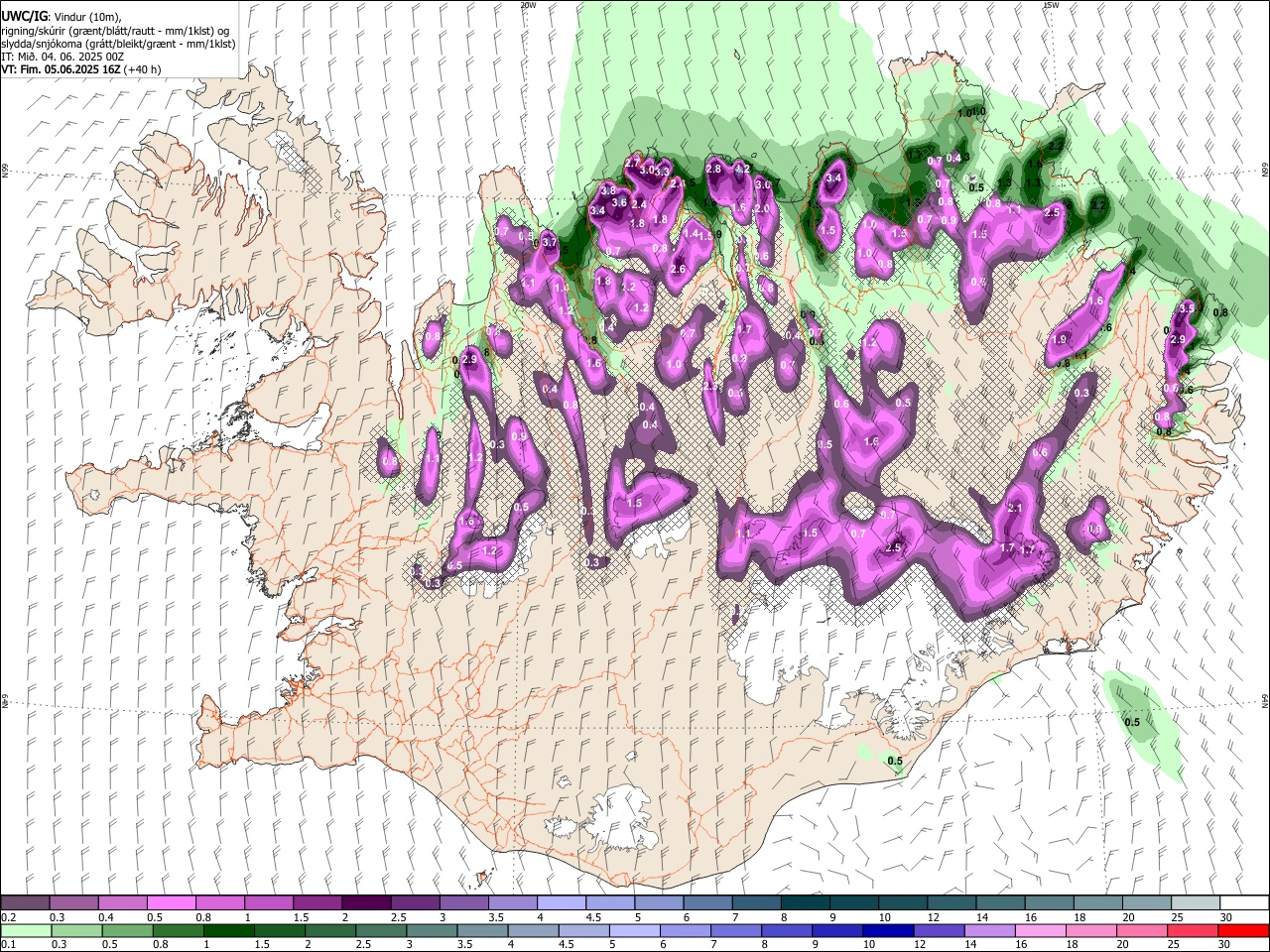Screen dimensions: 1270x952
Task: Select the bottom legend swatch between 7 and 8
Action: point(736,930)
